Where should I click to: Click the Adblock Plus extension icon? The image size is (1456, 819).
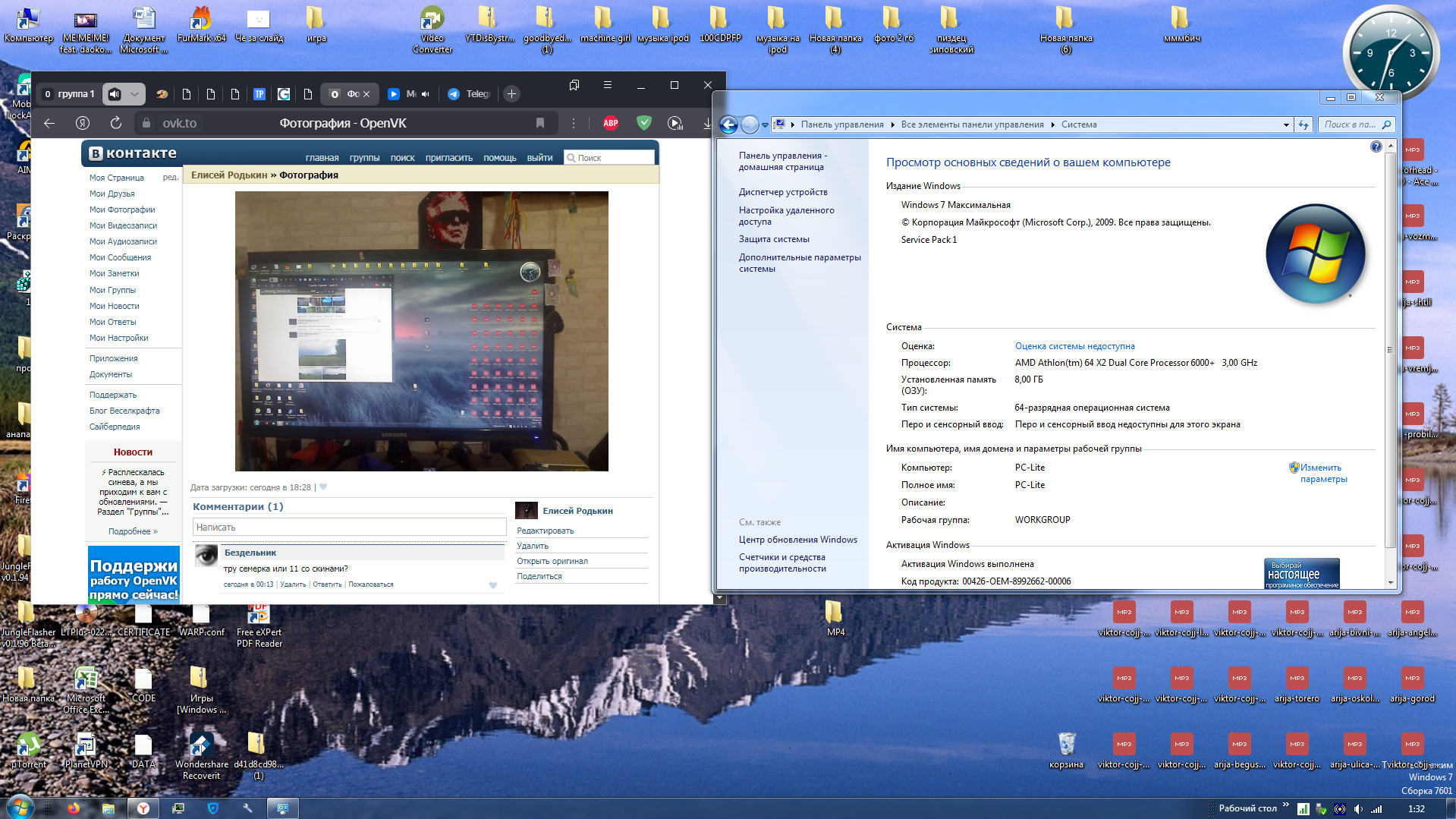(610, 123)
